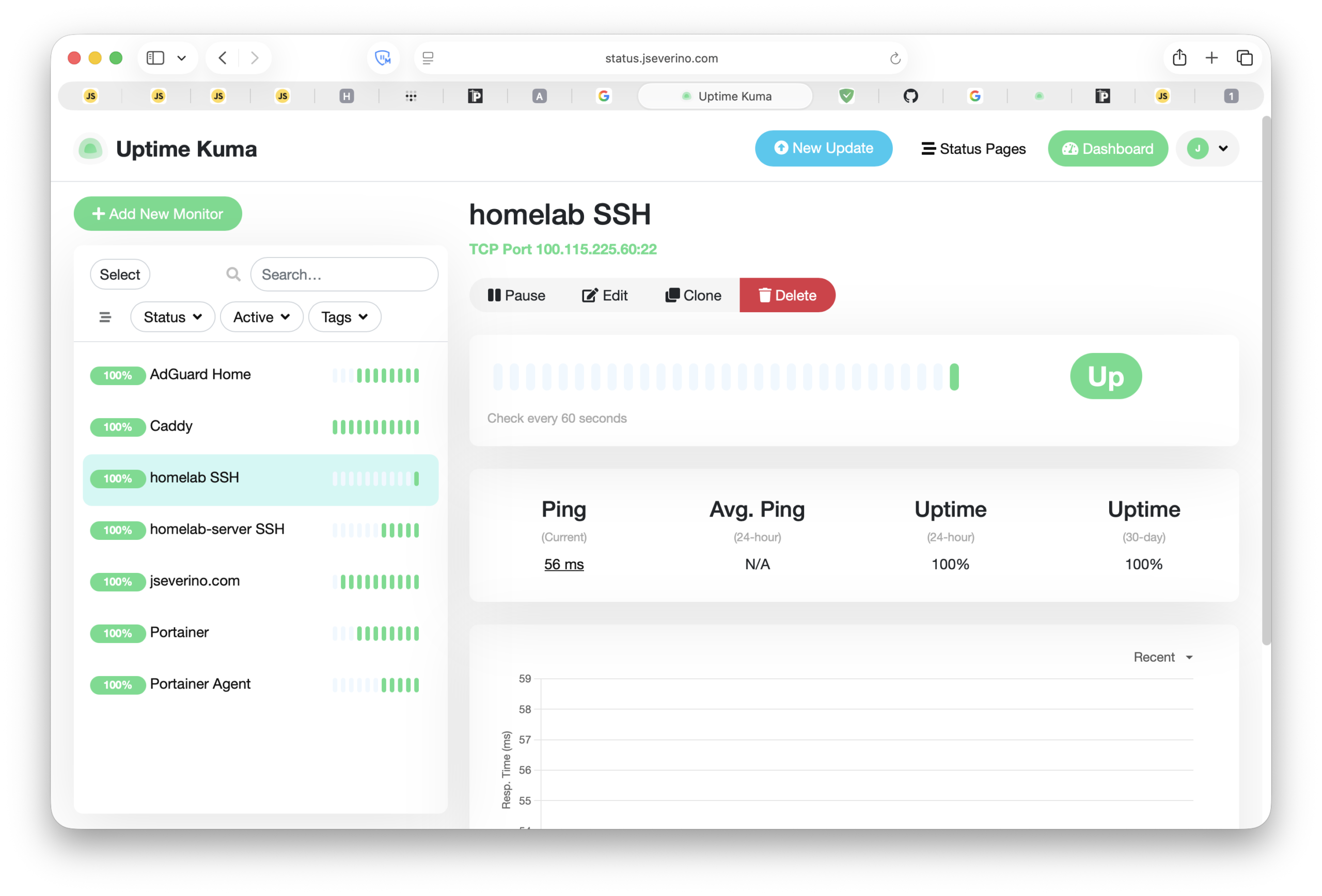Pause the homelab SSH monitor
This screenshot has height=896, width=1322.
[516, 295]
